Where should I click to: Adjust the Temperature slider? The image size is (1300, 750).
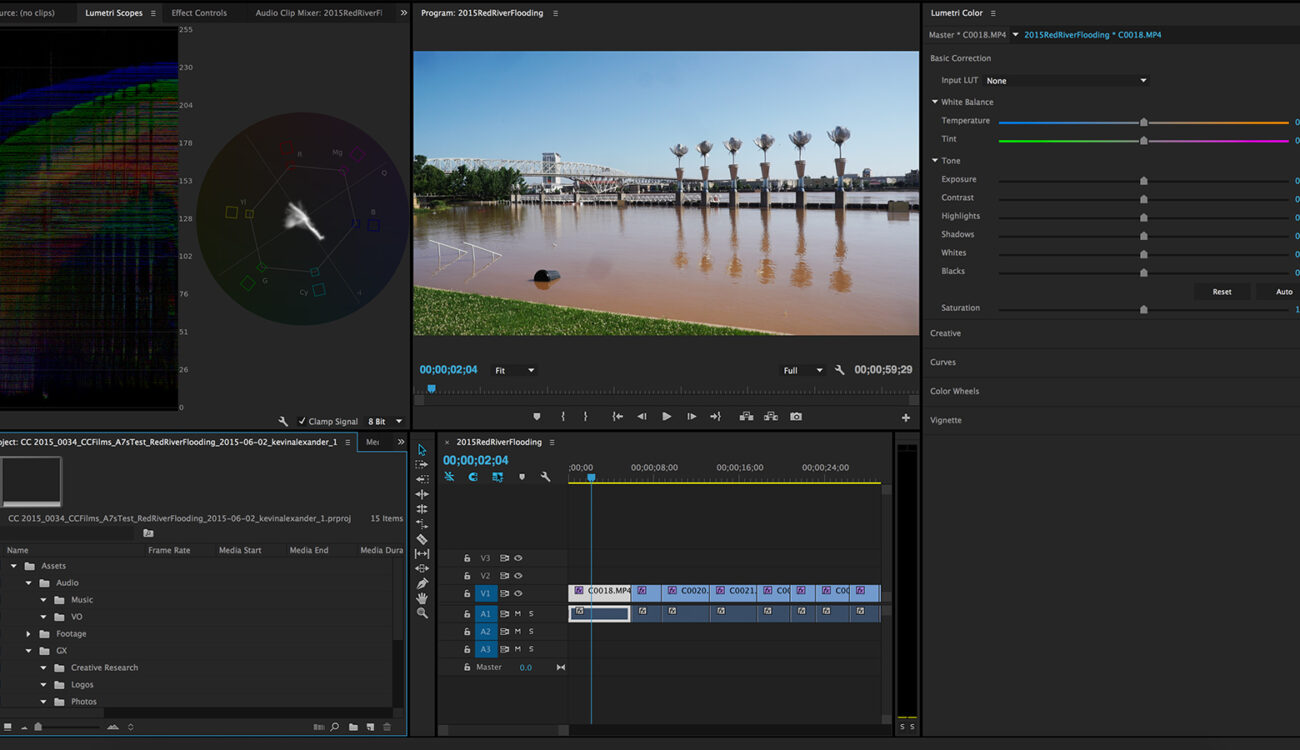tap(1144, 122)
